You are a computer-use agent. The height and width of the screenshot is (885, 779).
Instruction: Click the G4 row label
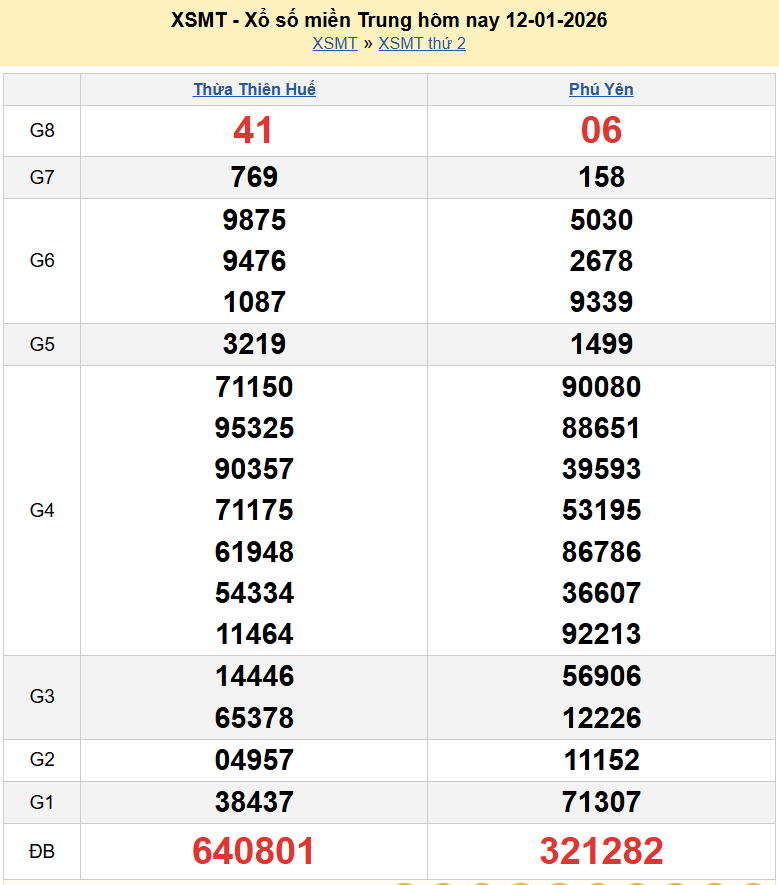[x=42, y=510]
